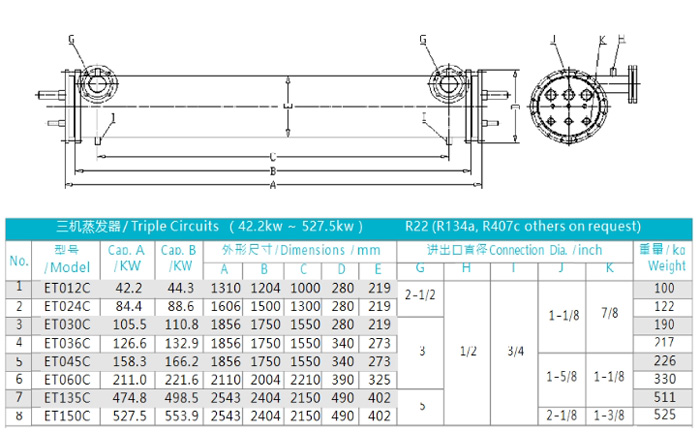
Task: Select the Cap. A value 84.4
Action: (129, 307)
